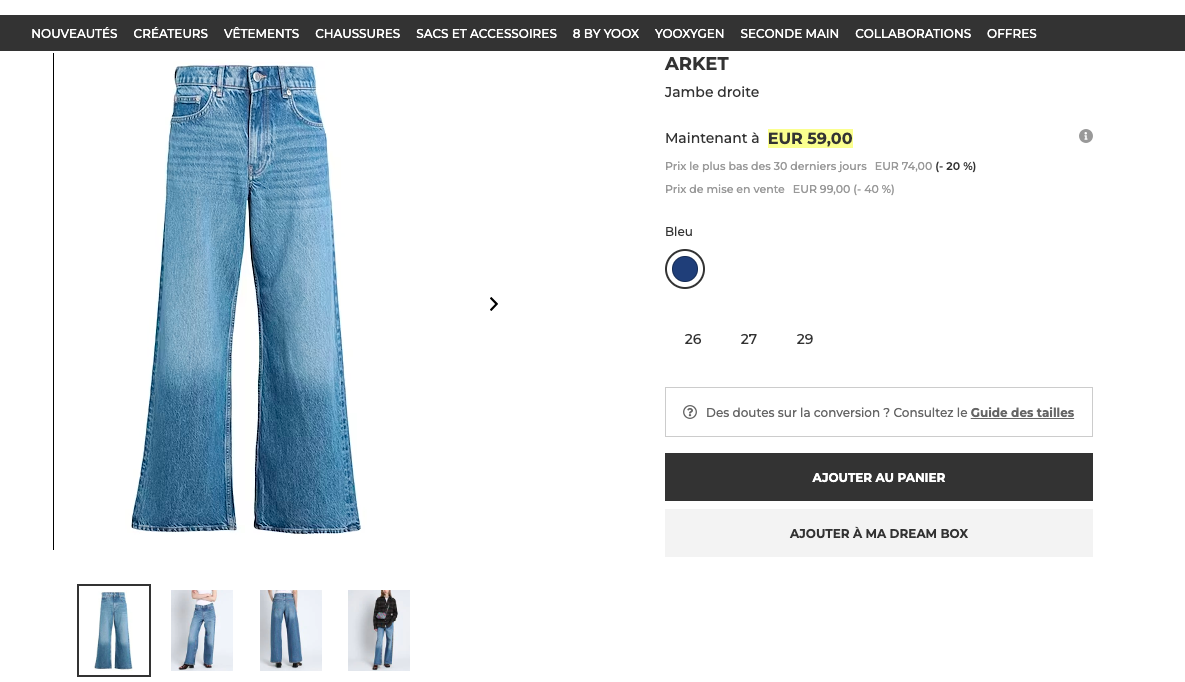The image size is (1185, 682).
Task: Open the Chaussures menu
Action: (x=357, y=33)
